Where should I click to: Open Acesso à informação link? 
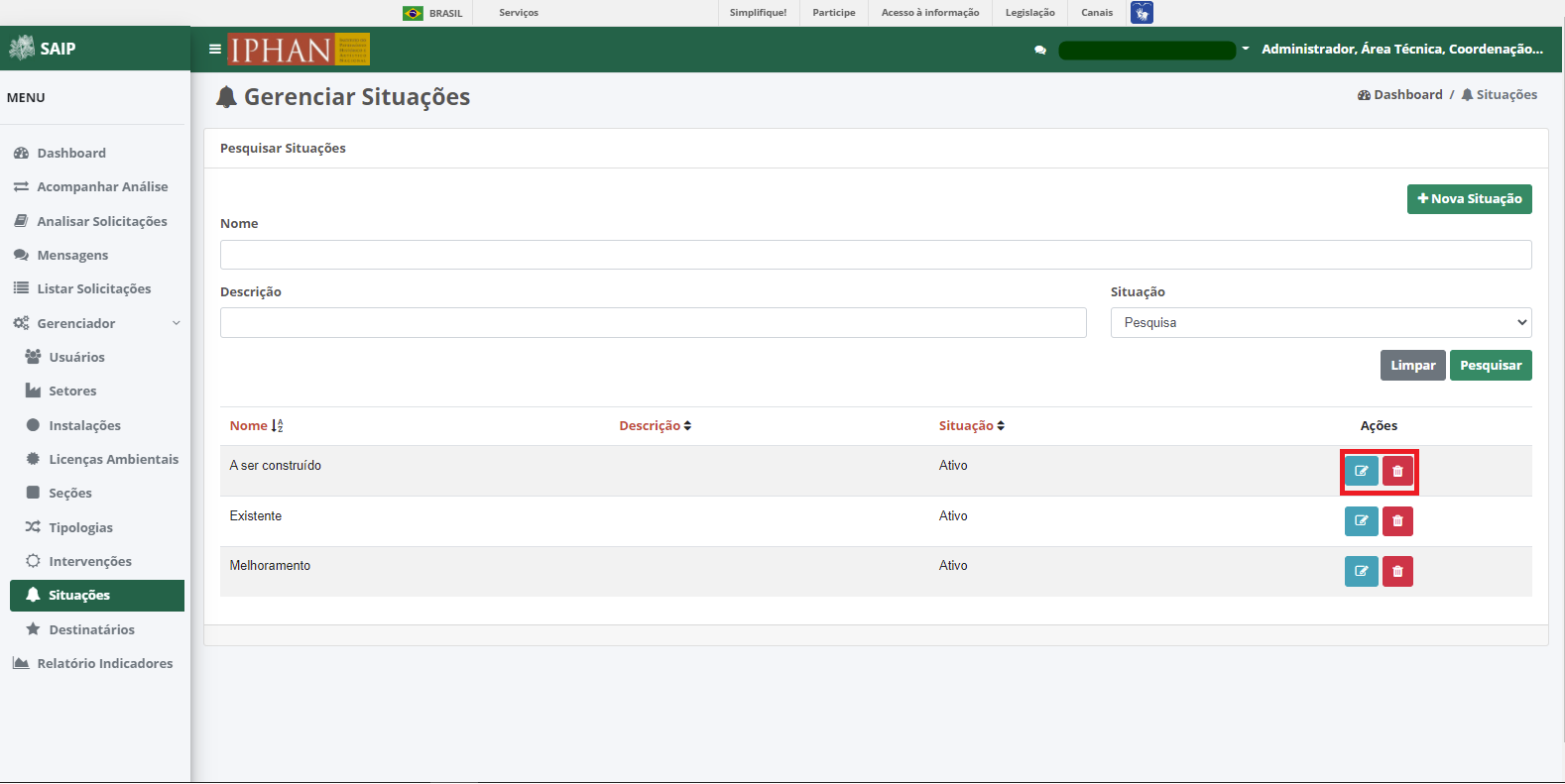930,13
